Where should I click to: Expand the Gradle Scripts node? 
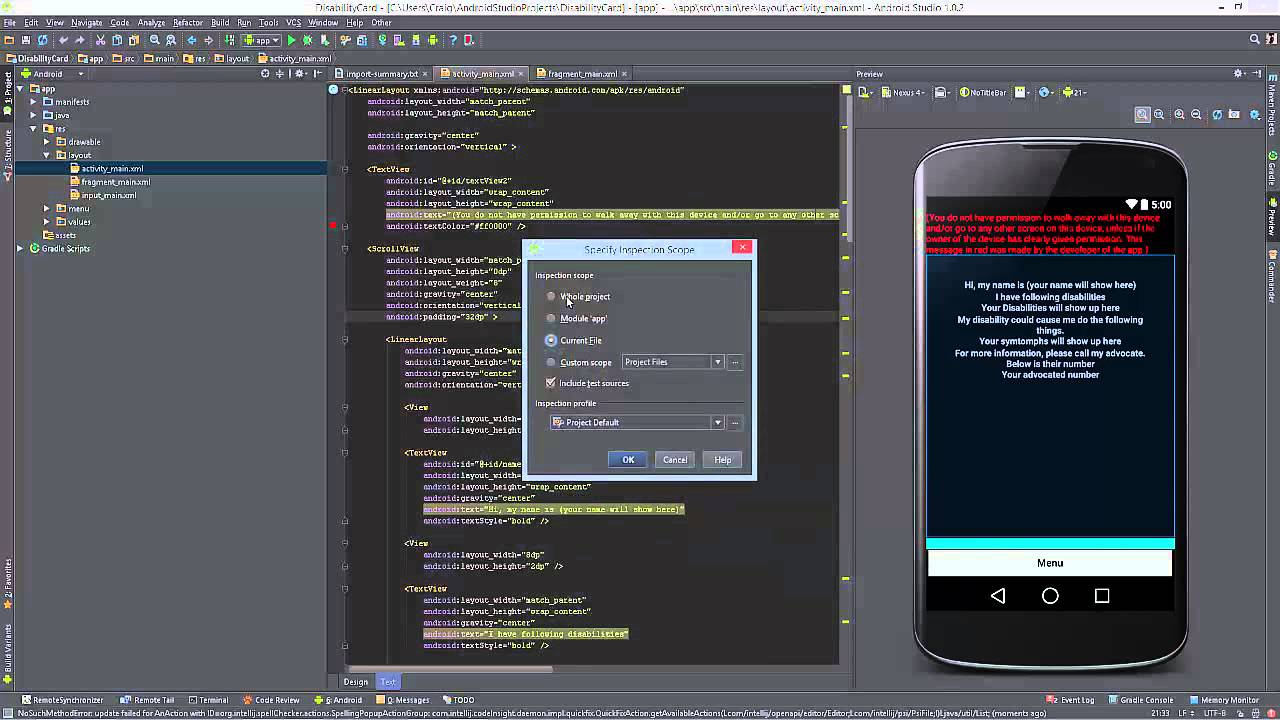(x=20, y=248)
